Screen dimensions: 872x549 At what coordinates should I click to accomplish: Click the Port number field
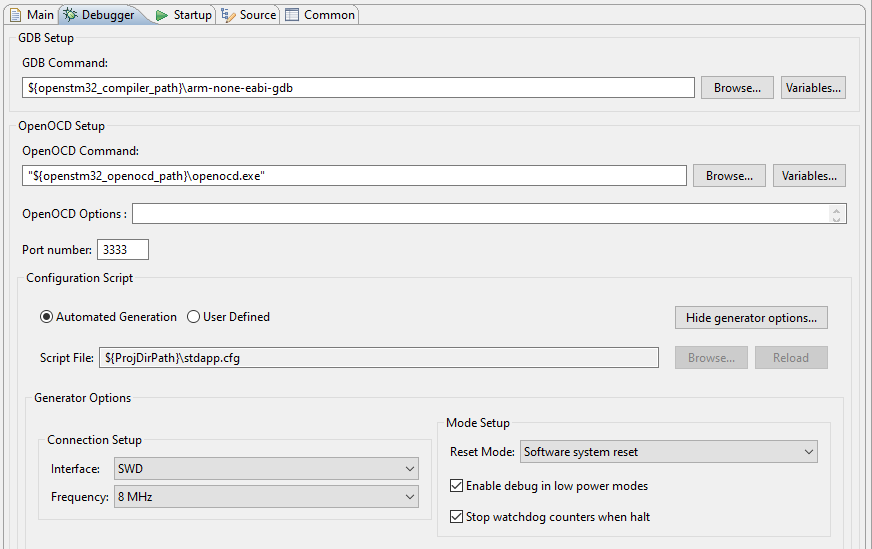[x=123, y=250]
